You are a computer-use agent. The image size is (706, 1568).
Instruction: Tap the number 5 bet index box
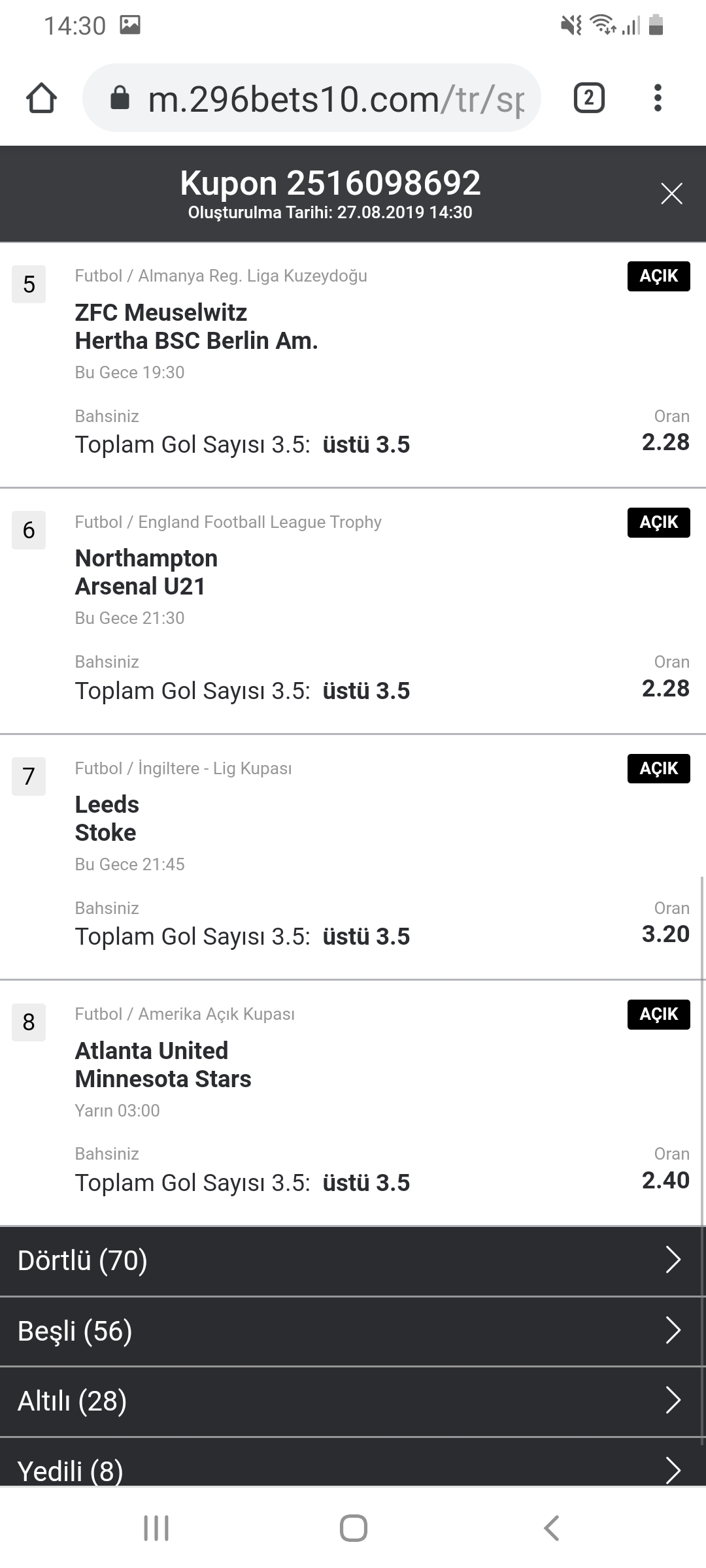[x=29, y=284]
